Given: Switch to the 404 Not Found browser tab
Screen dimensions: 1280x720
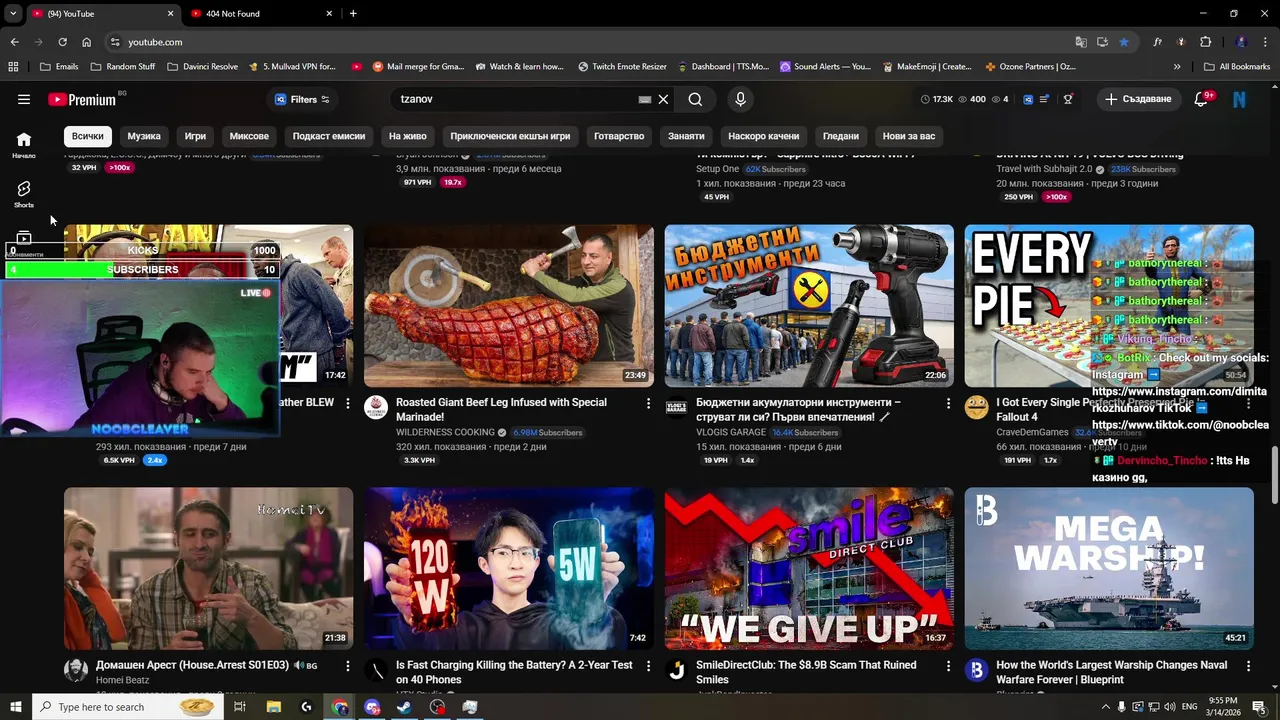Looking at the screenshot, I should click(259, 13).
